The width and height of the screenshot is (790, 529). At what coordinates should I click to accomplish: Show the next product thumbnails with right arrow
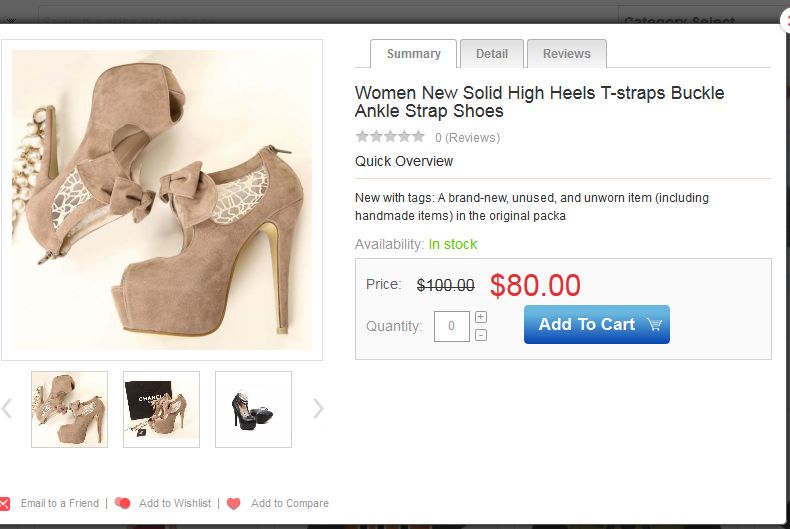click(x=318, y=408)
